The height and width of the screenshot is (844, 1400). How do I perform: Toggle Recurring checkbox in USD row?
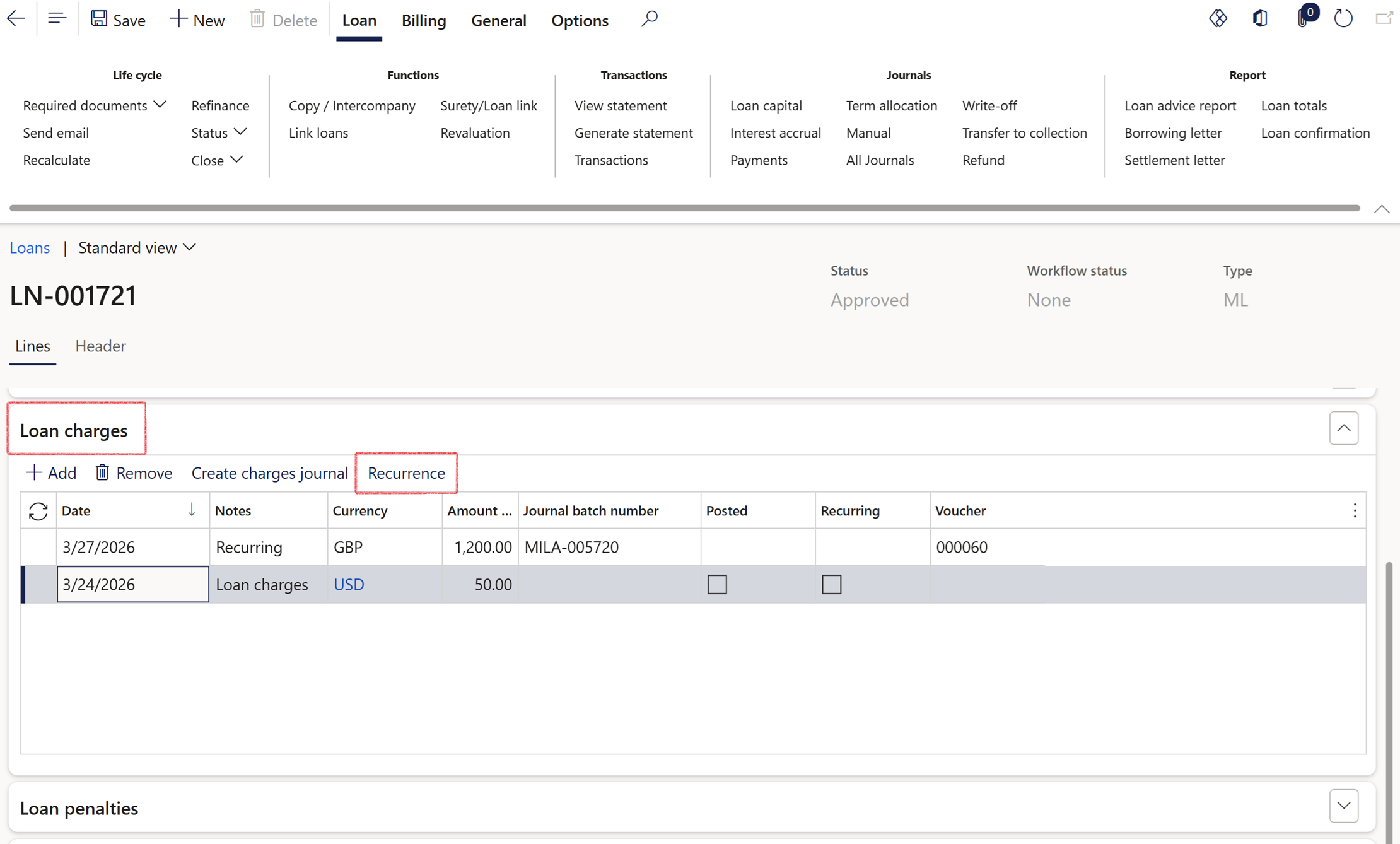[831, 584]
